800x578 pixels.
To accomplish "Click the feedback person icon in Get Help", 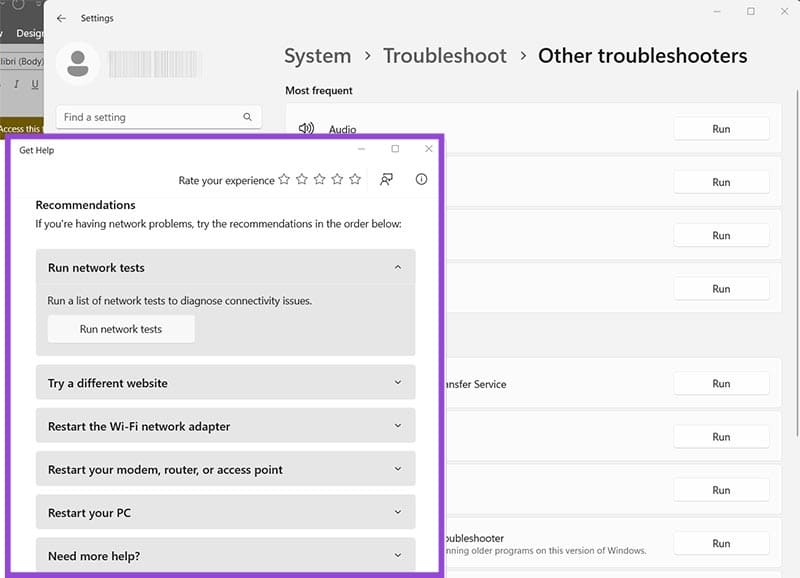I will pyautogui.click(x=386, y=179).
